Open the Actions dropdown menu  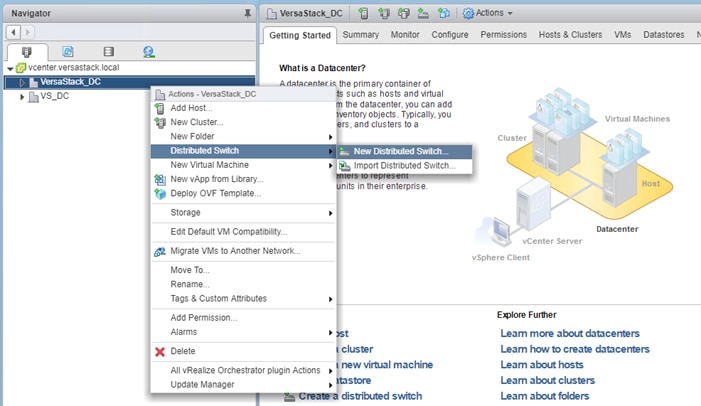tap(488, 13)
